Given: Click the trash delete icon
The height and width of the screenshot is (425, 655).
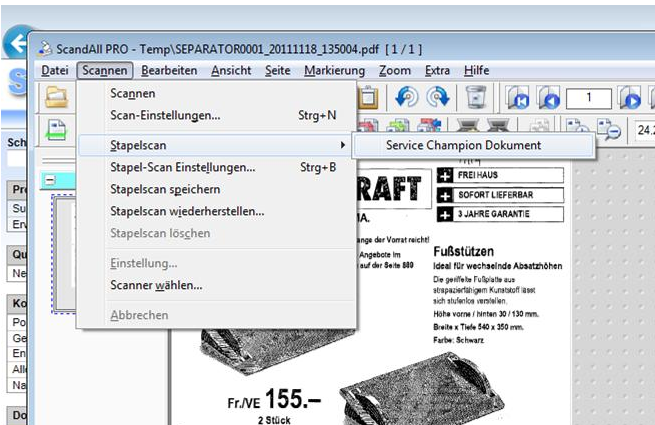Looking at the screenshot, I should click(476, 97).
